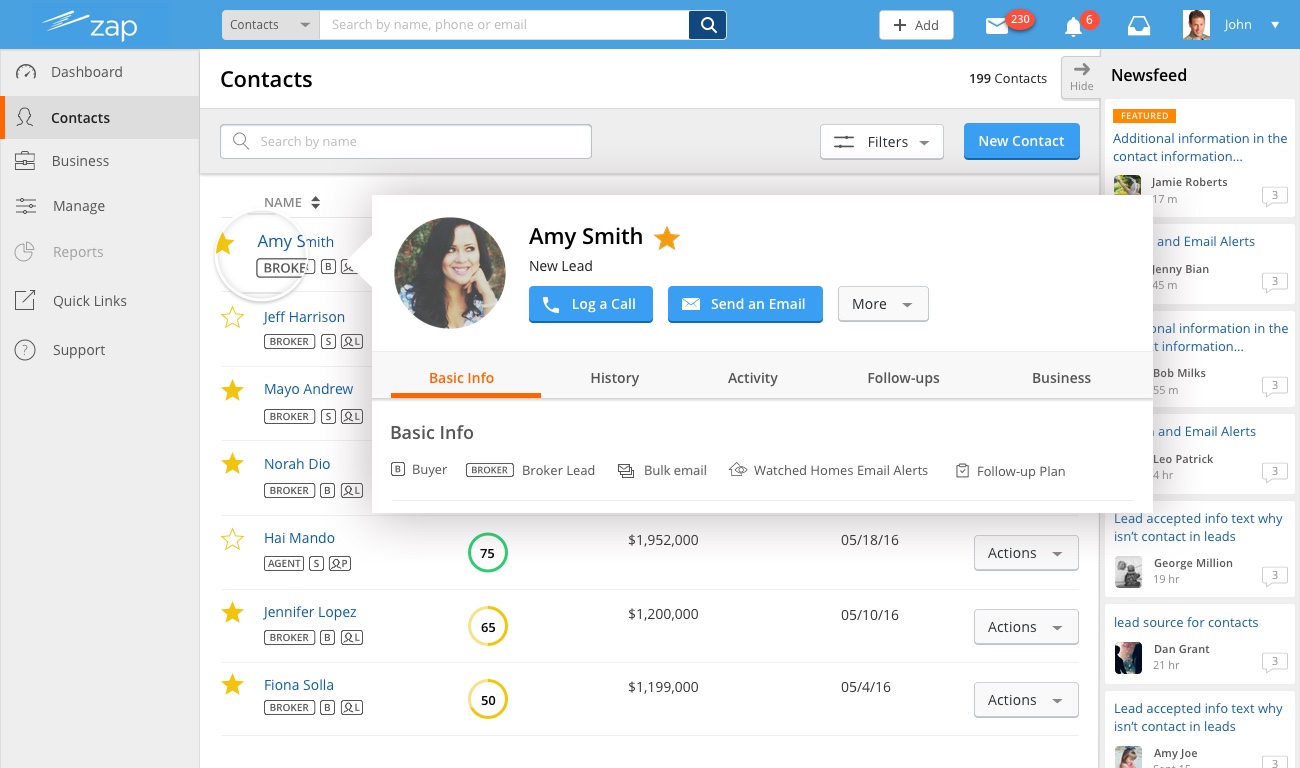This screenshot has height=768, width=1300.
Task: Open Mayo Andrew's contact link
Action: [x=308, y=389]
